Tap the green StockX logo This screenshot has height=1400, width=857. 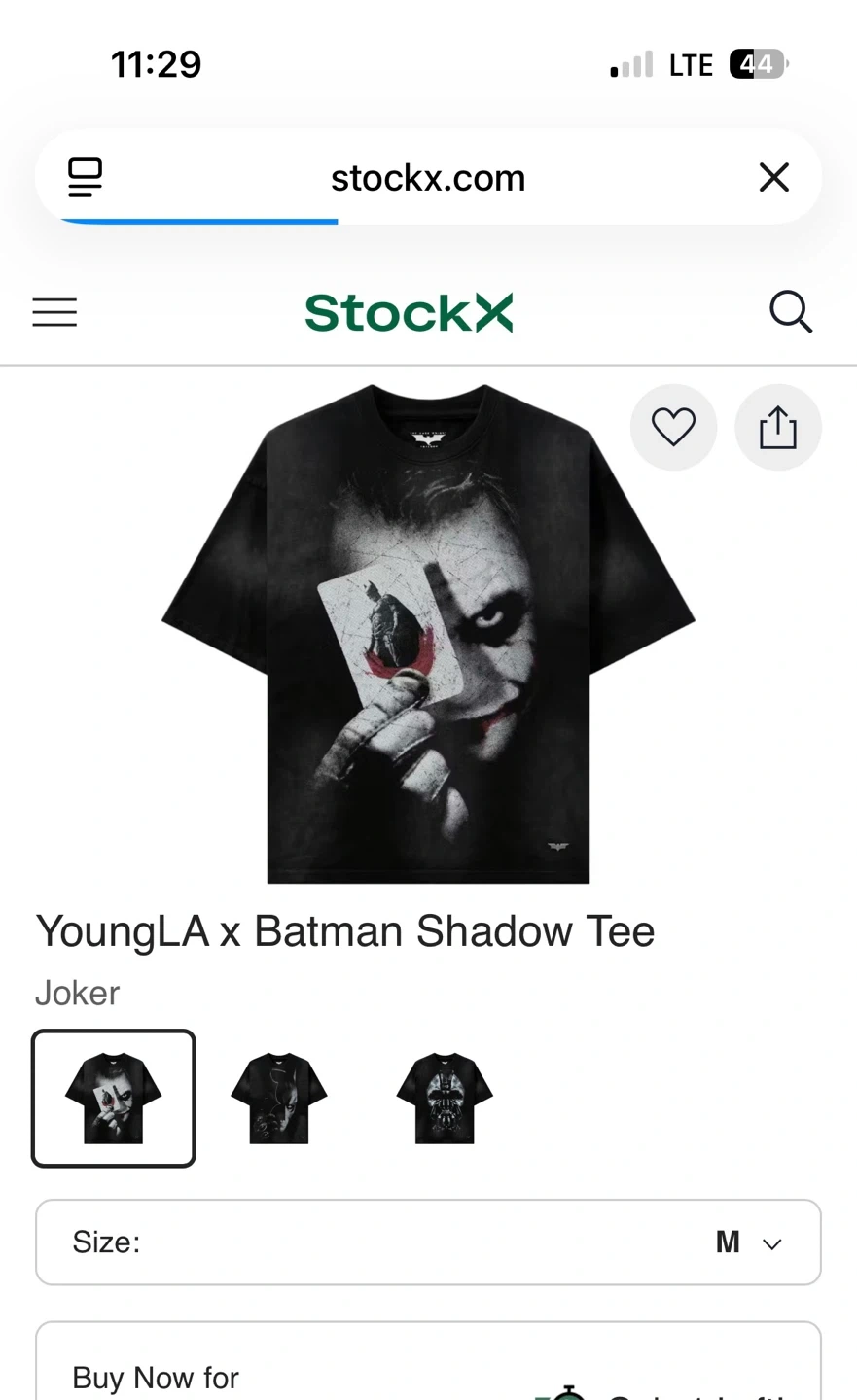(409, 313)
